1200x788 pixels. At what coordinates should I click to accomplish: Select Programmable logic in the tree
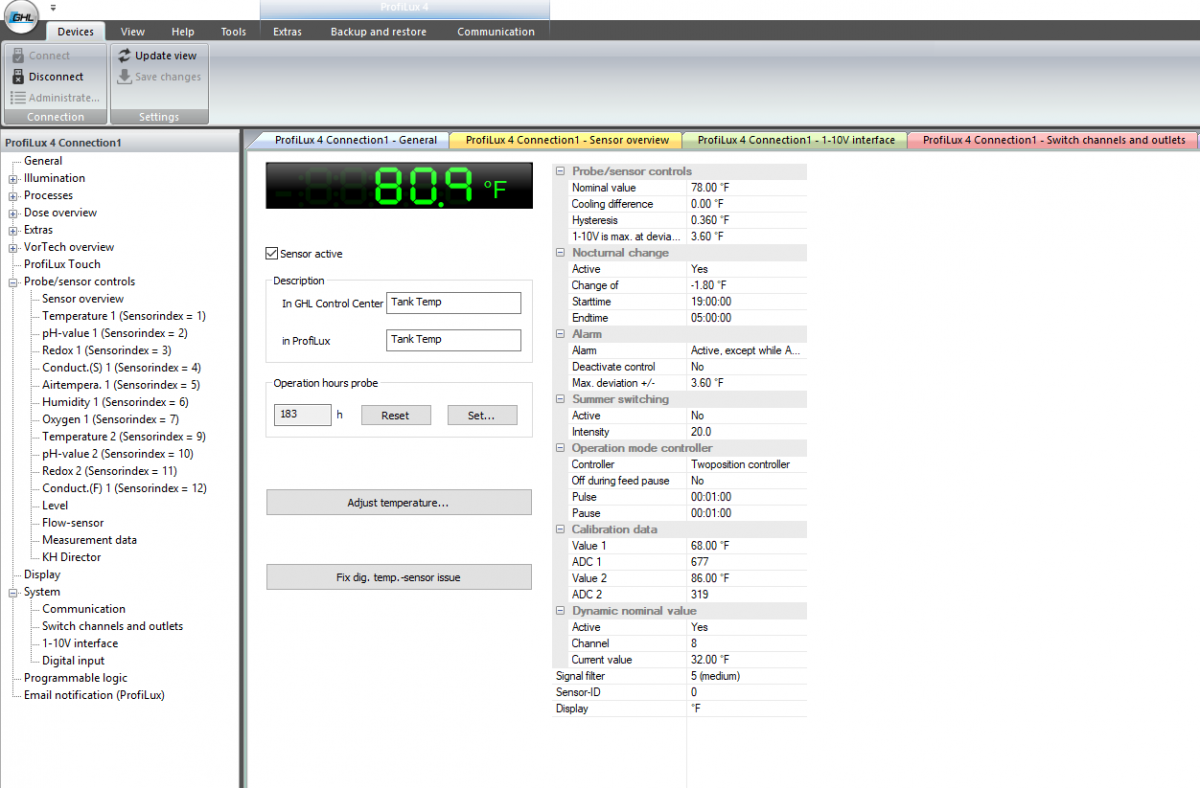pyautogui.click(x=76, y=678)
